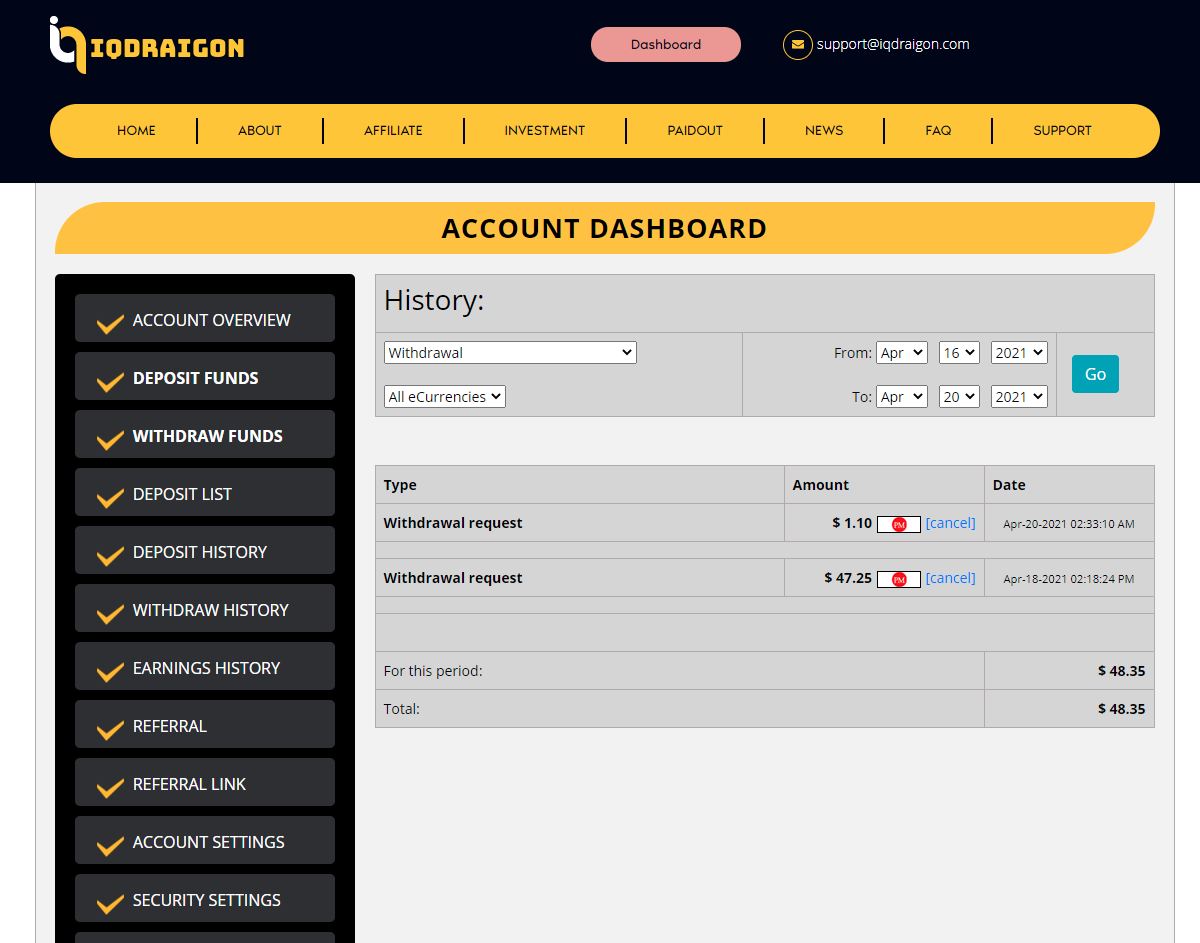Click checkmark icon beside Security Settings
Screen dimensions: 1200x943
point(110,904)
